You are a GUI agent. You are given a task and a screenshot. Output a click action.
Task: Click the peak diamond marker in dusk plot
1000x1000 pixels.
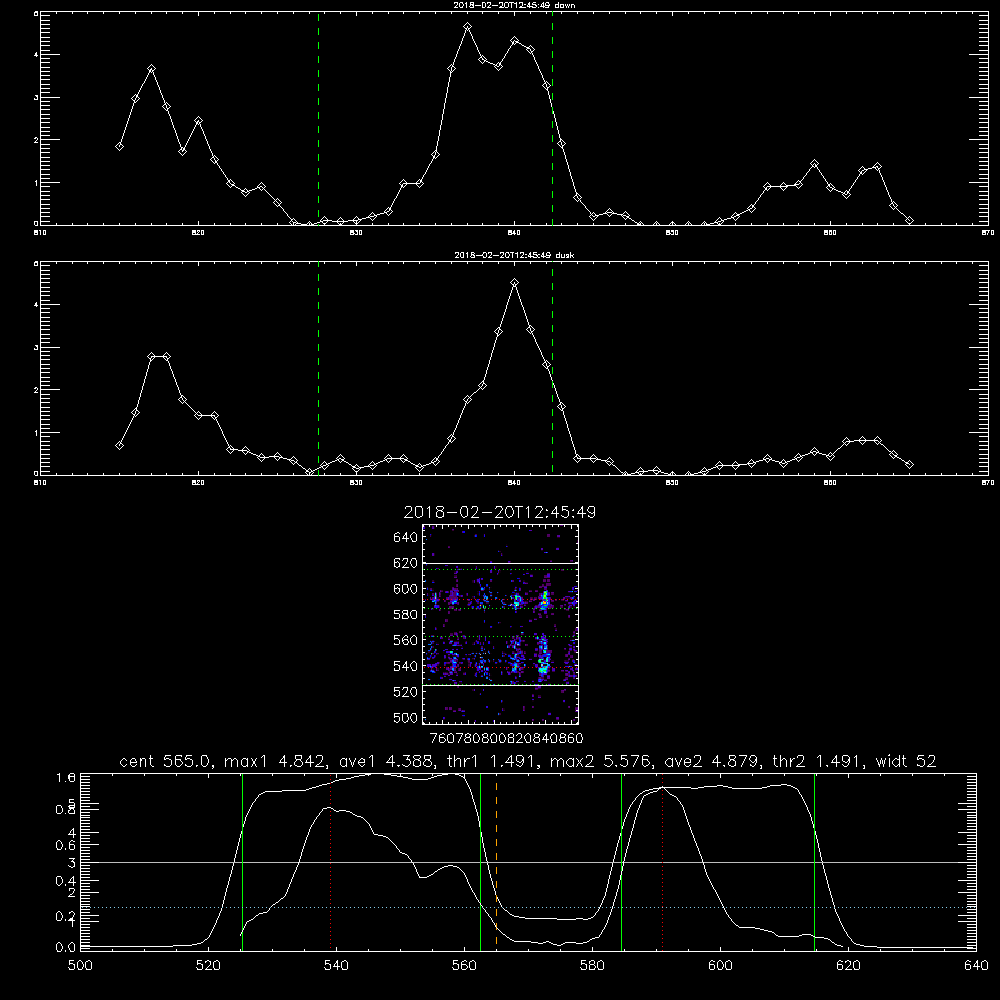point(515,283)
